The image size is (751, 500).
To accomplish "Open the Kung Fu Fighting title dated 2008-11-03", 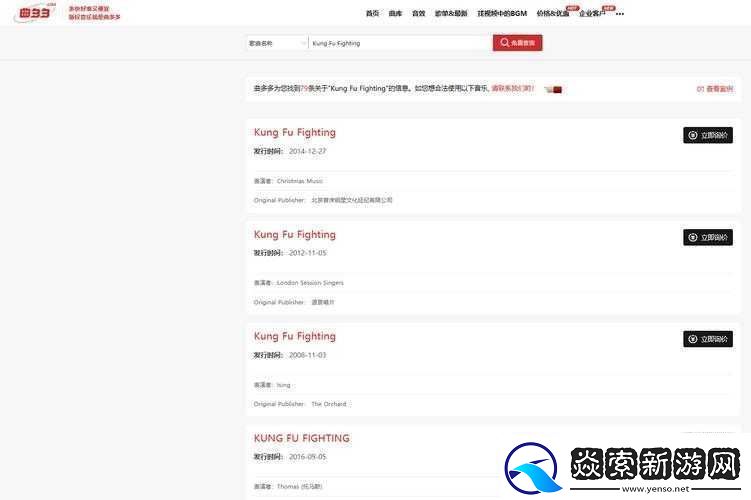I will pyautogui.click(x=295, y=337).
